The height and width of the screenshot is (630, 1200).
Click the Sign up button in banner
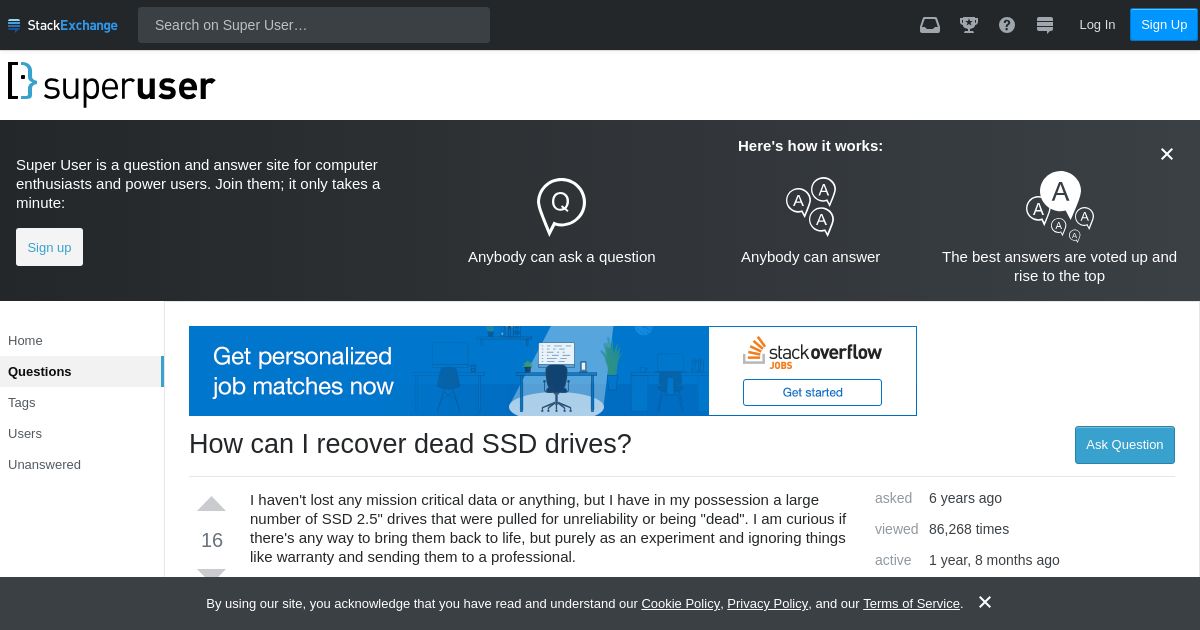pos(49,247)
